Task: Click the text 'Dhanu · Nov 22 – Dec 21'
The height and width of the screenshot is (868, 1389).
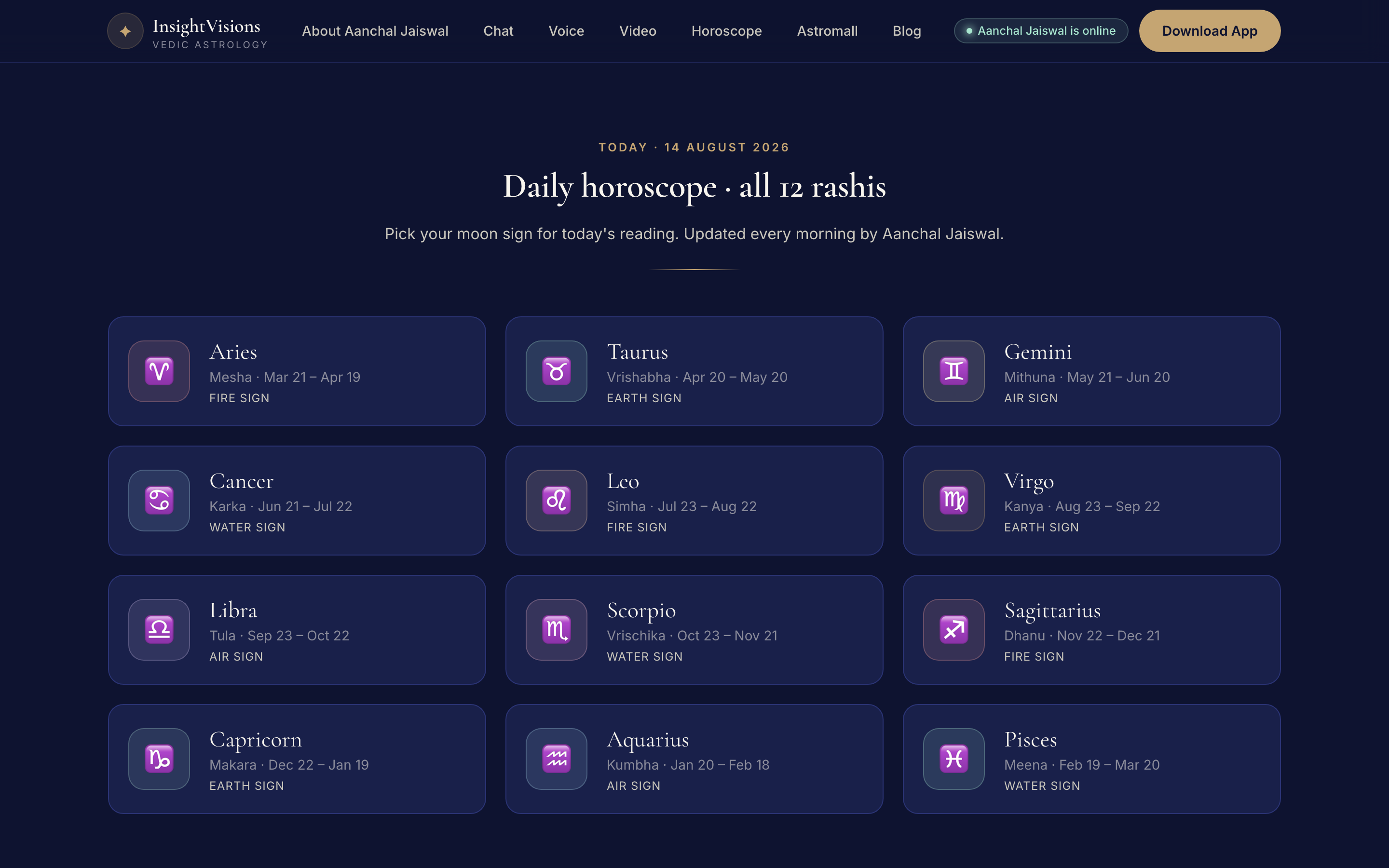Action: pos(1082,636)
